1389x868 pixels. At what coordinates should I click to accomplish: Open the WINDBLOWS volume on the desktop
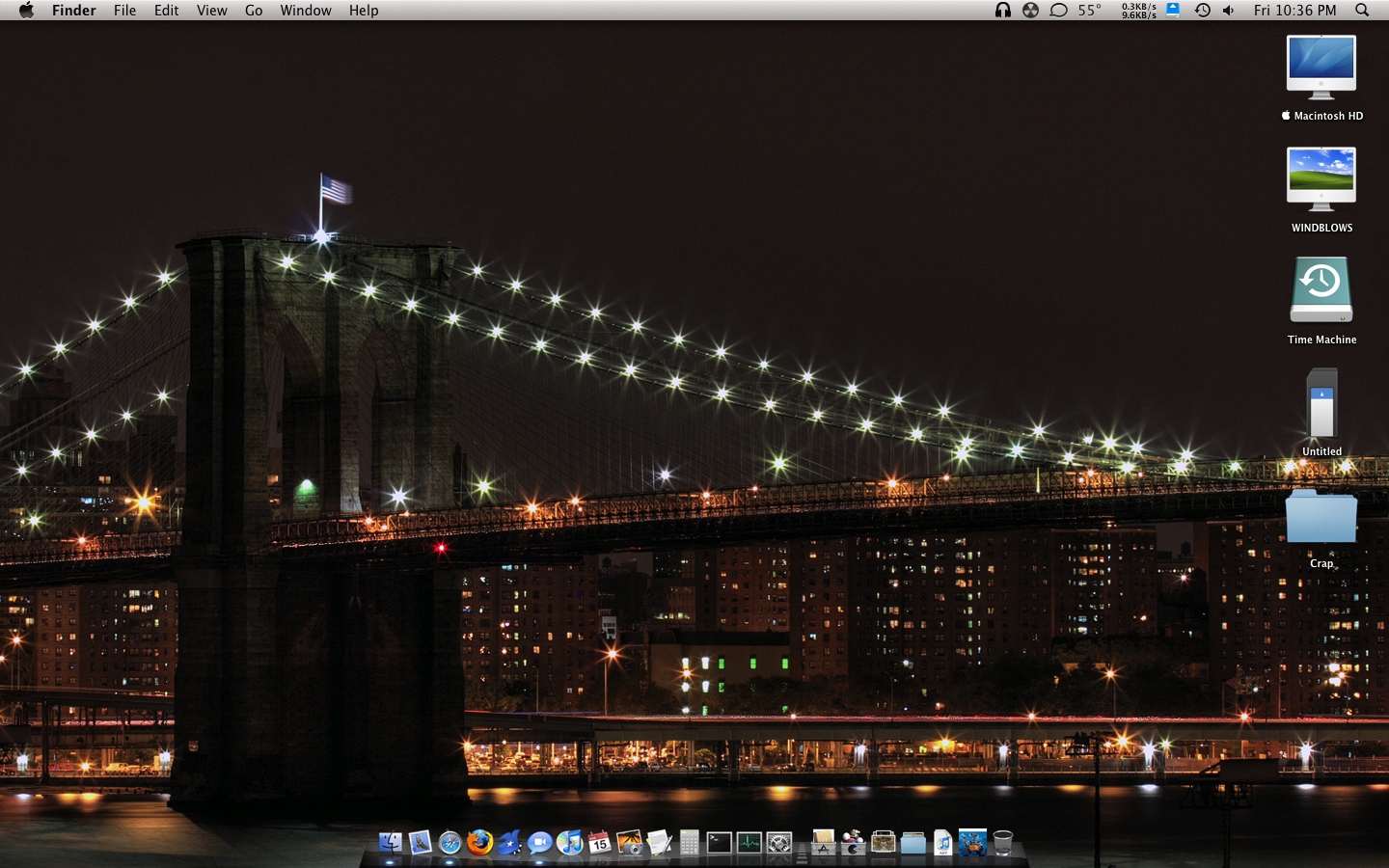pos(1321,178)
